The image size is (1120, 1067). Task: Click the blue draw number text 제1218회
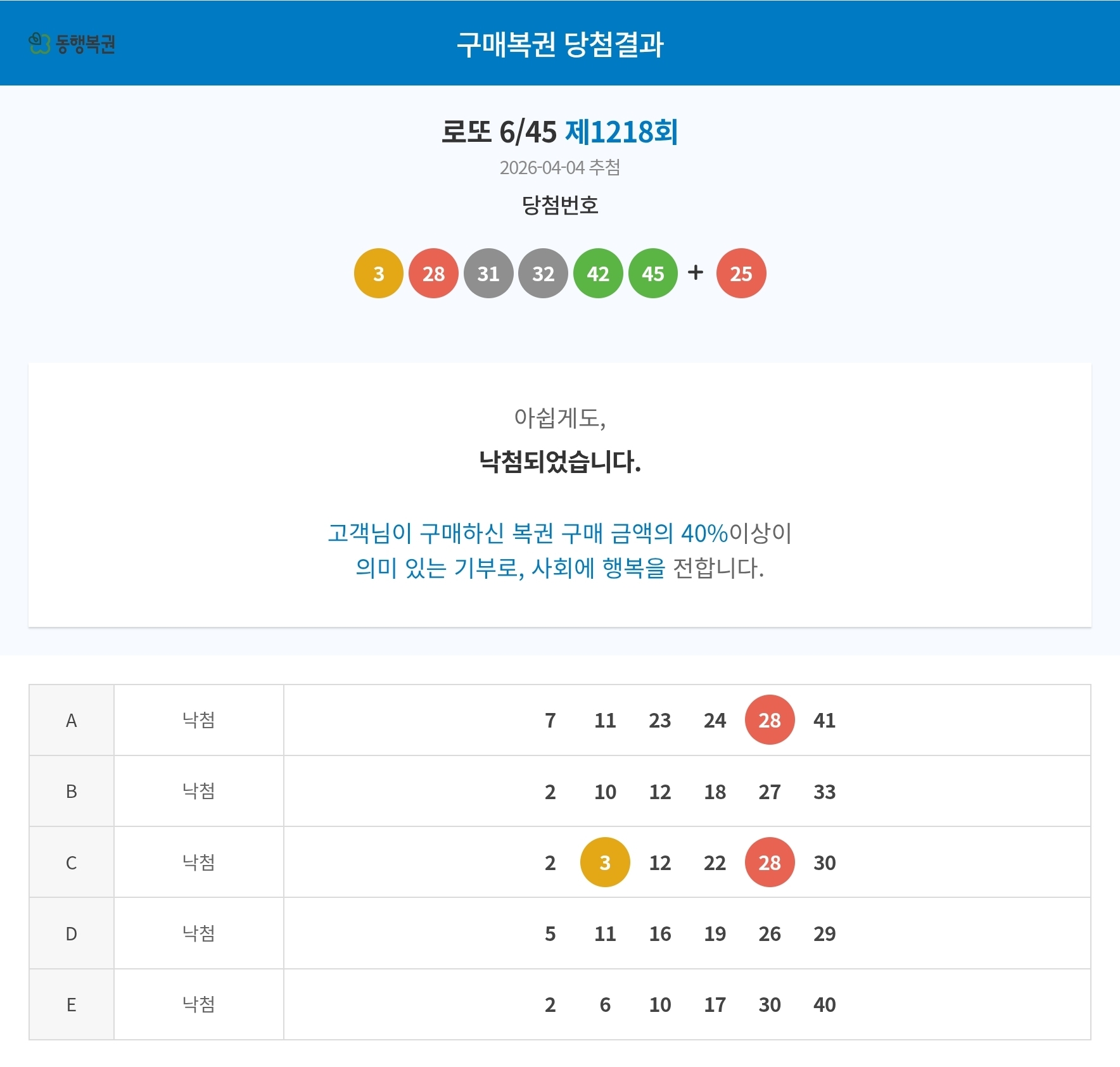click(x=621, y=132)
